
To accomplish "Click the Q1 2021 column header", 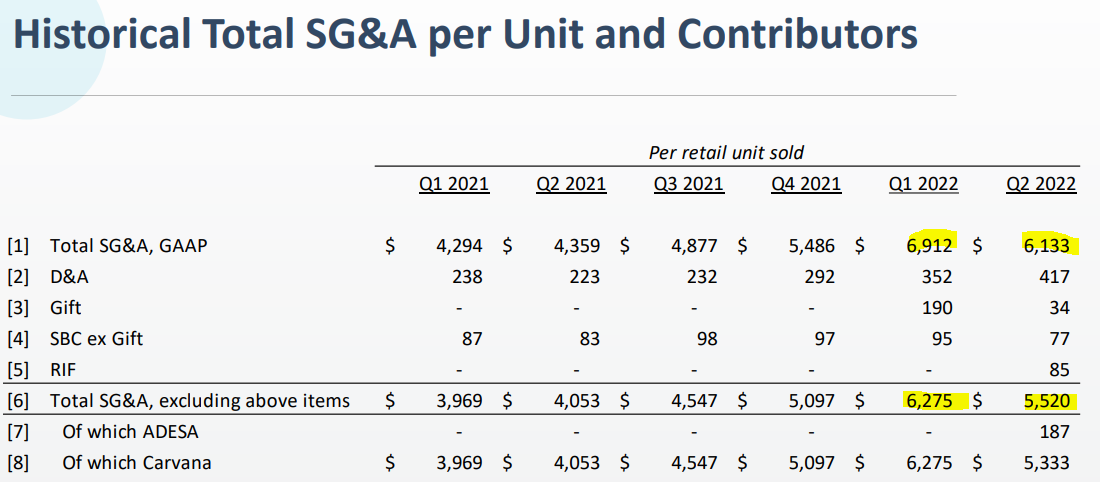I will 455,185.
